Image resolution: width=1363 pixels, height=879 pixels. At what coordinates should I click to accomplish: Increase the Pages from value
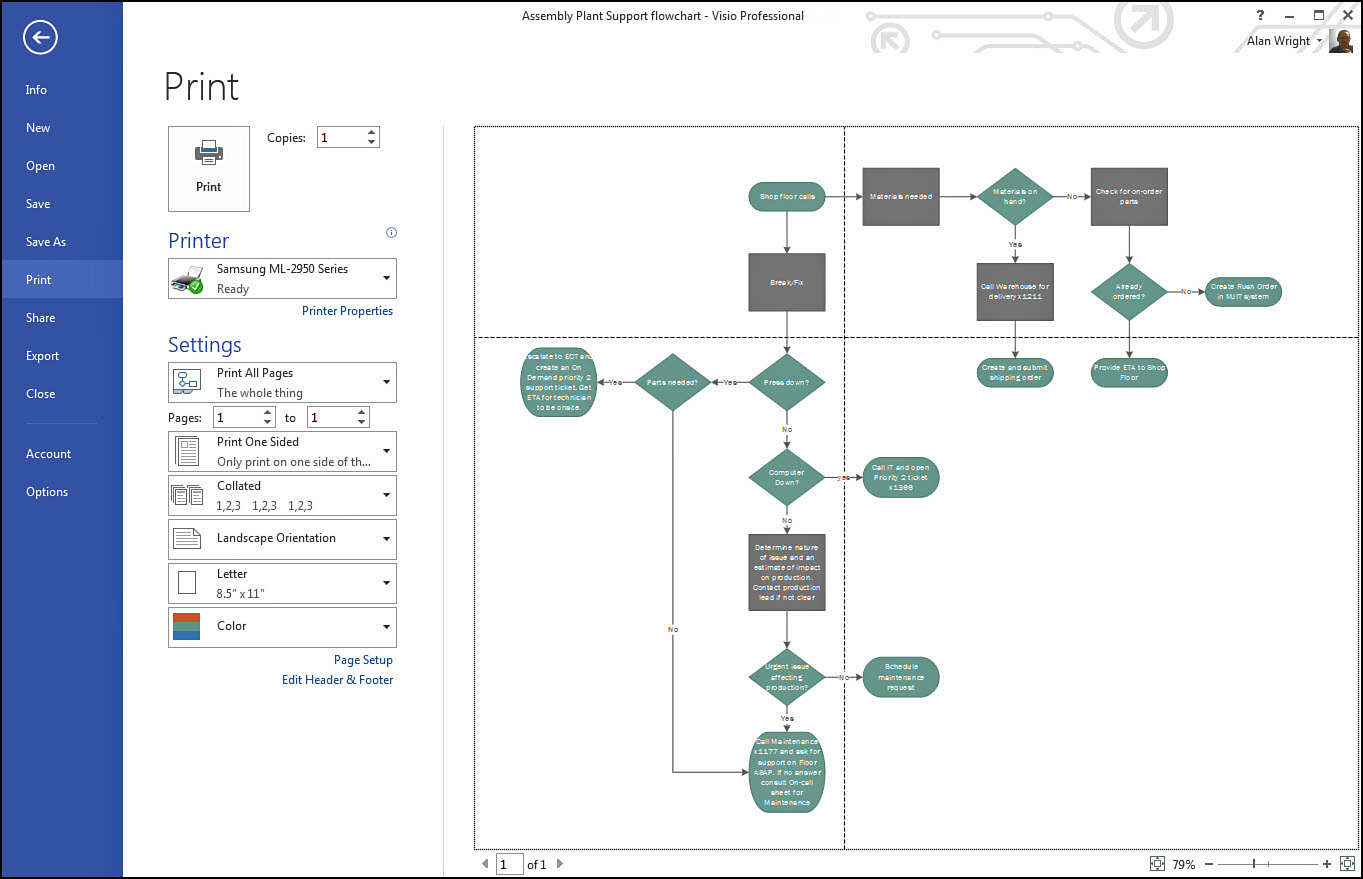pos(268,413)
